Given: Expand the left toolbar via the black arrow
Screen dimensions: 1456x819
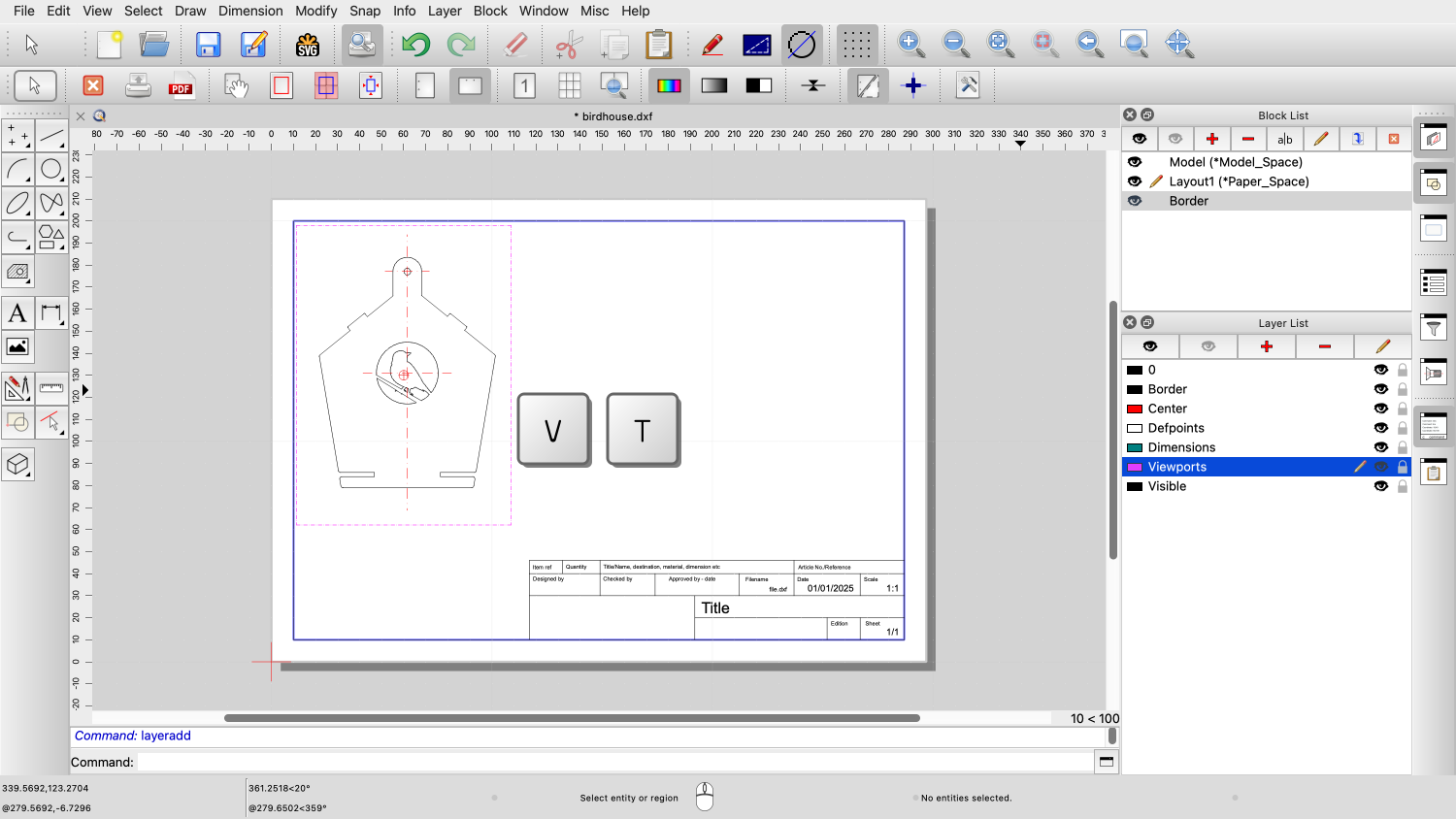Looking at the screenshot, I should pyautogui.click(x=85, y=390).
